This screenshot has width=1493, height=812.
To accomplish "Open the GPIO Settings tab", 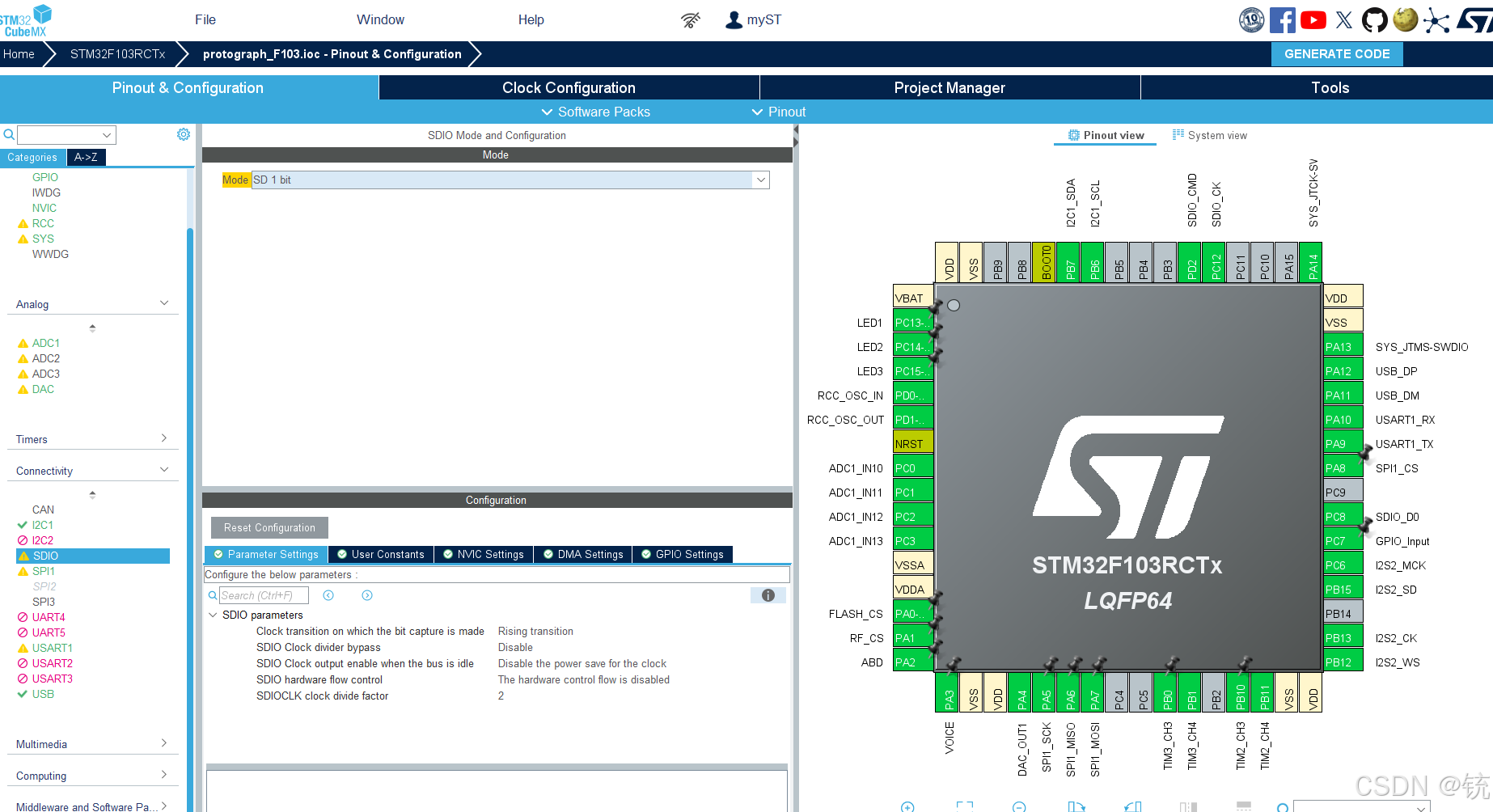I will point(683,554).
